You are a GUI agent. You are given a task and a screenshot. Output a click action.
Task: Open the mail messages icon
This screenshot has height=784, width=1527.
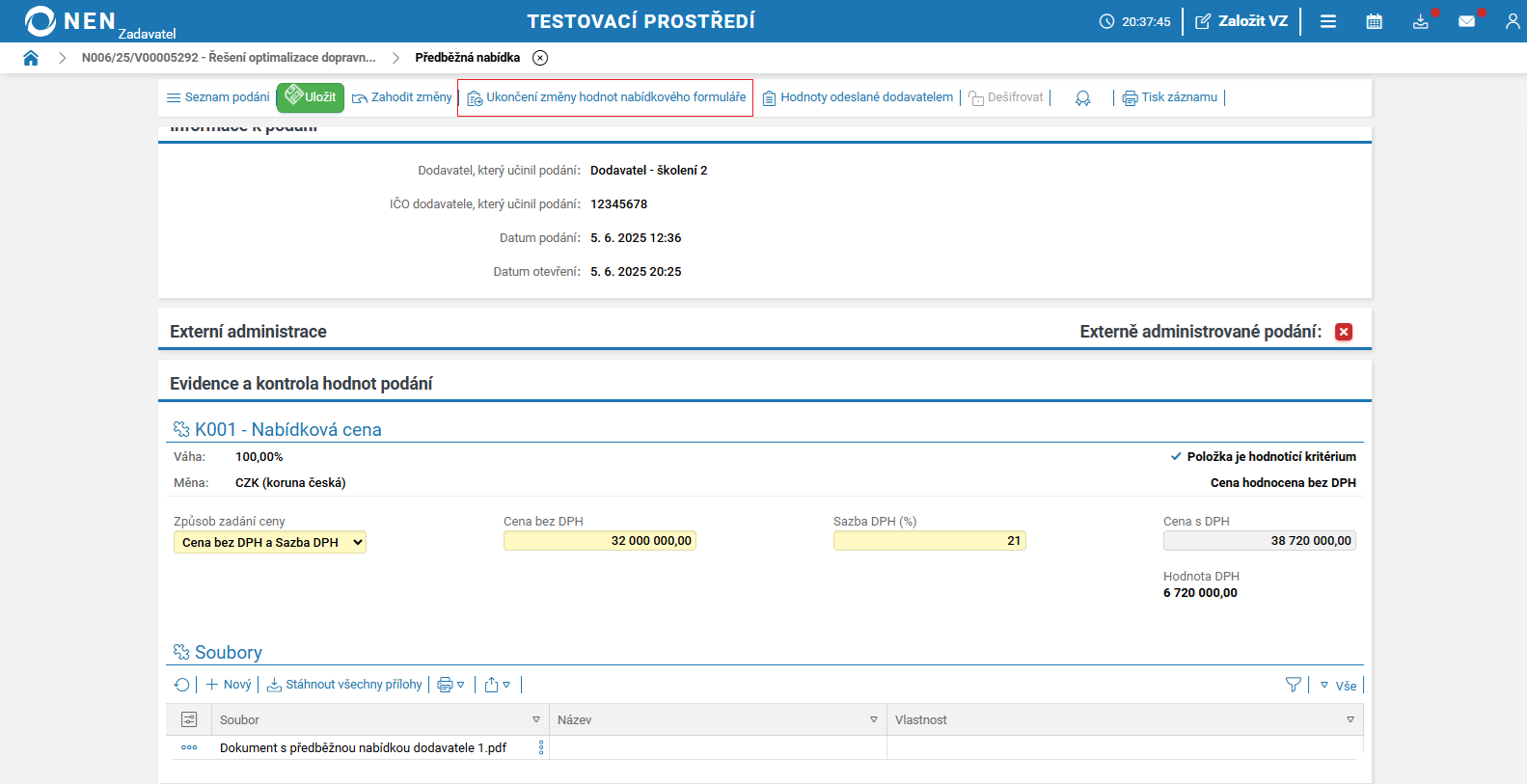[x=1466, y=21]
